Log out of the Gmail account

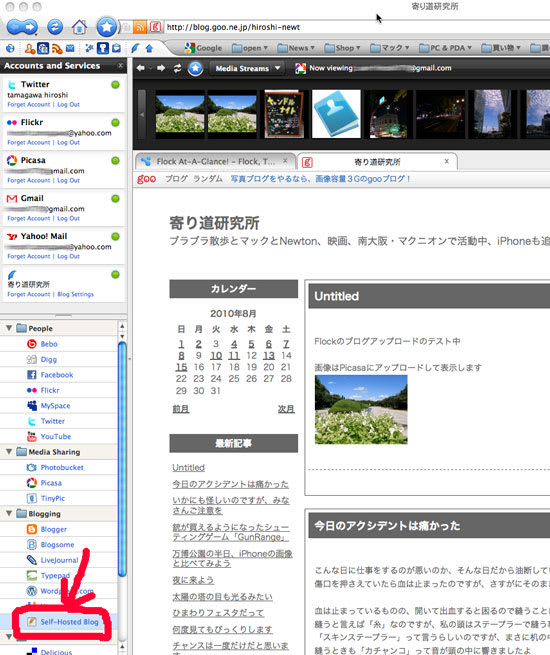click(x=68, y=218)
